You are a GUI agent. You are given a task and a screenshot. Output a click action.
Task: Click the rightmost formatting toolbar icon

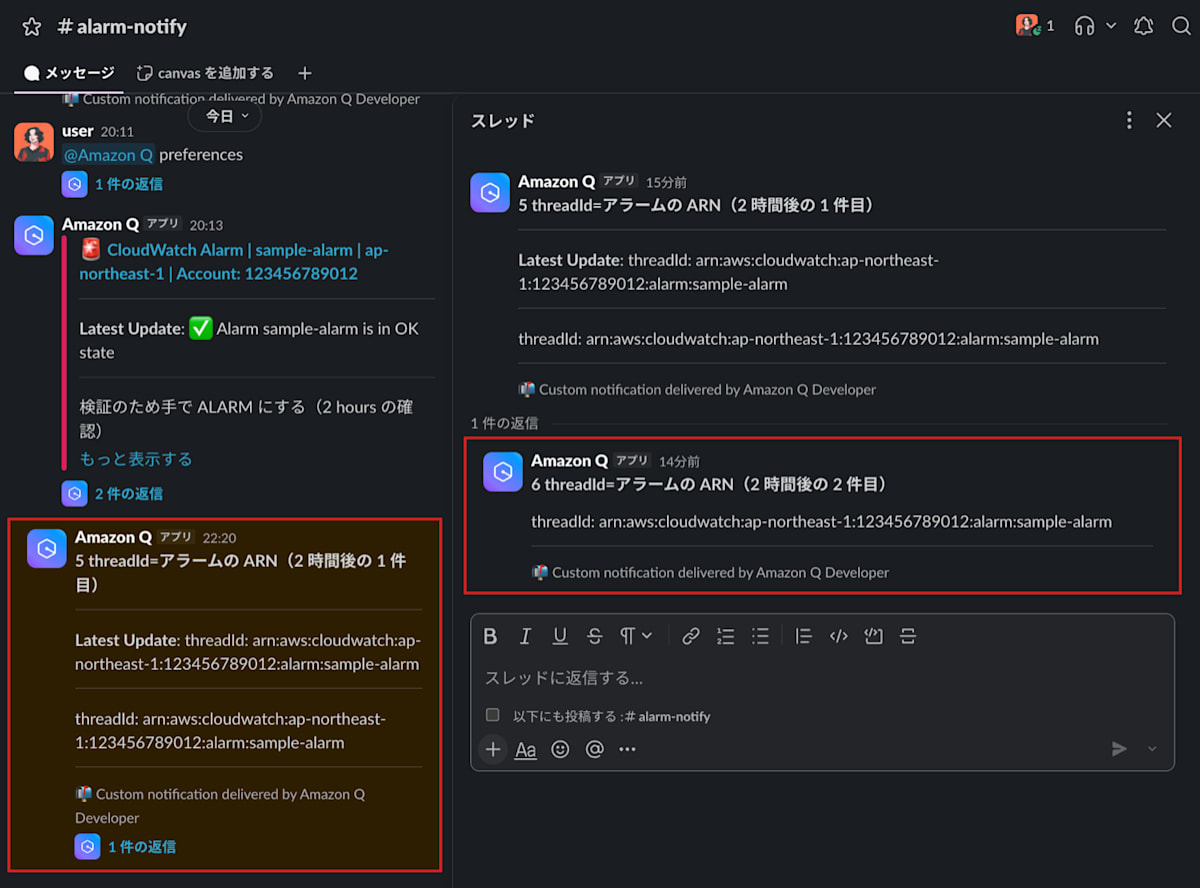pos(908,636)
